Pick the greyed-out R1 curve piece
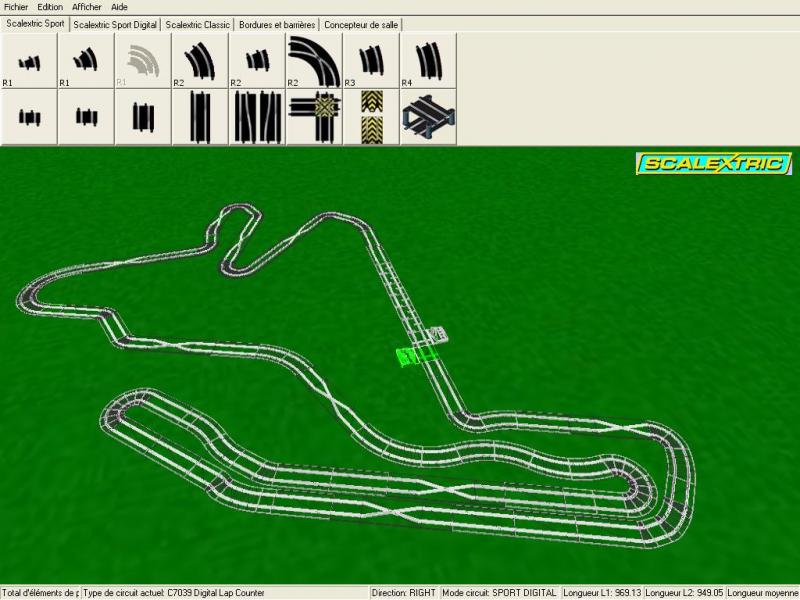Viewport: 800px width, 600px height. (143, 60)
